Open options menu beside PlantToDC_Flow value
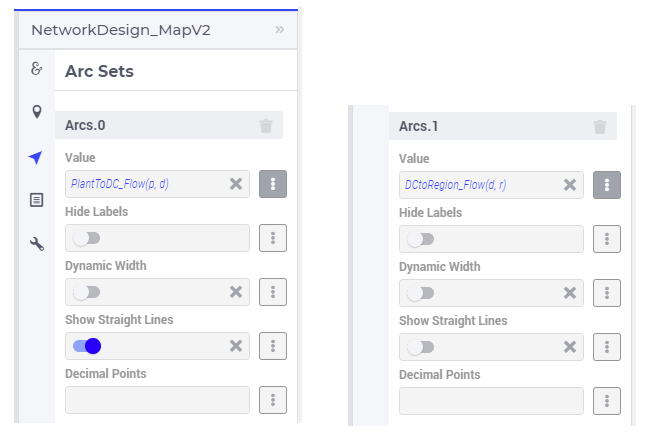647x436 pixels. tap(273, 184)
